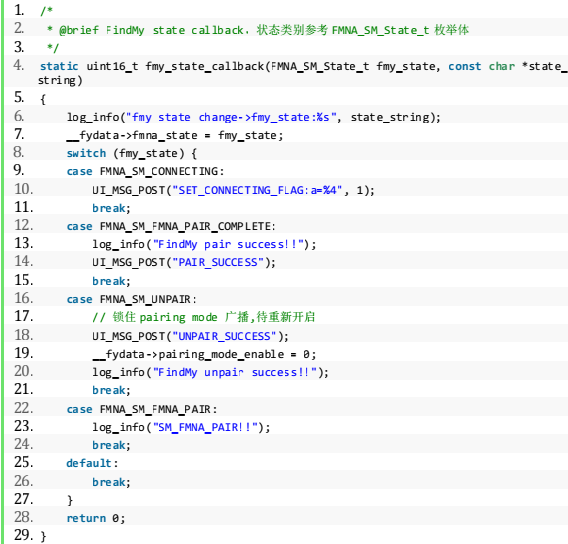Click 'break;' on line 11
This screenshot has height=544, width=568.
pyautogui.click(x=111, y=208)
